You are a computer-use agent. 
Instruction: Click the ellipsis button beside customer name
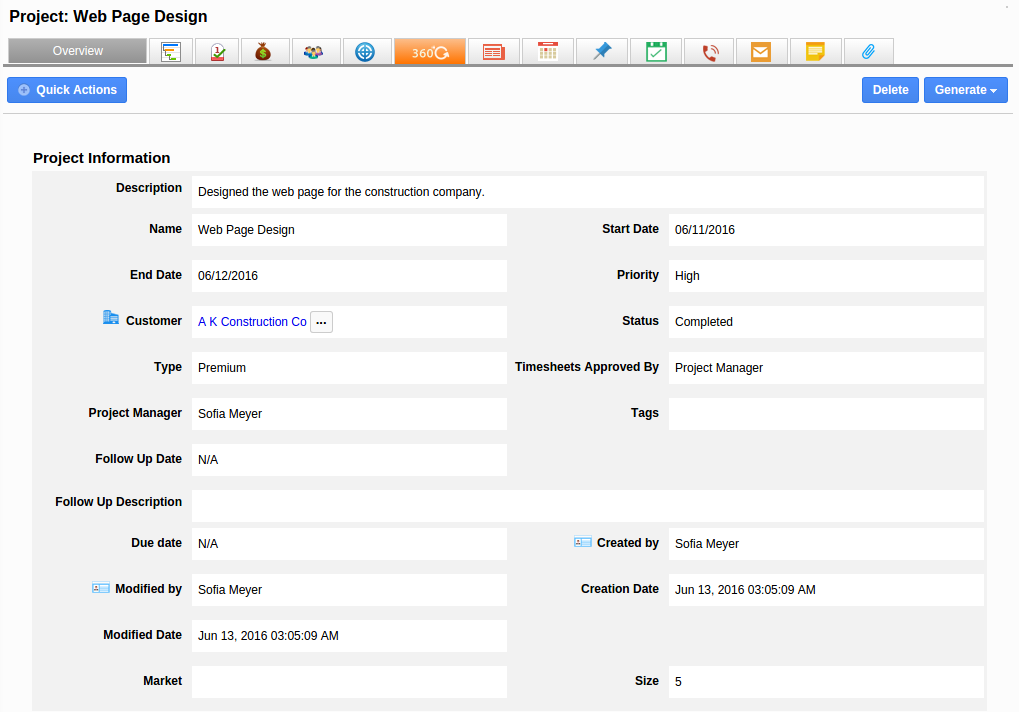pos(321,322)
